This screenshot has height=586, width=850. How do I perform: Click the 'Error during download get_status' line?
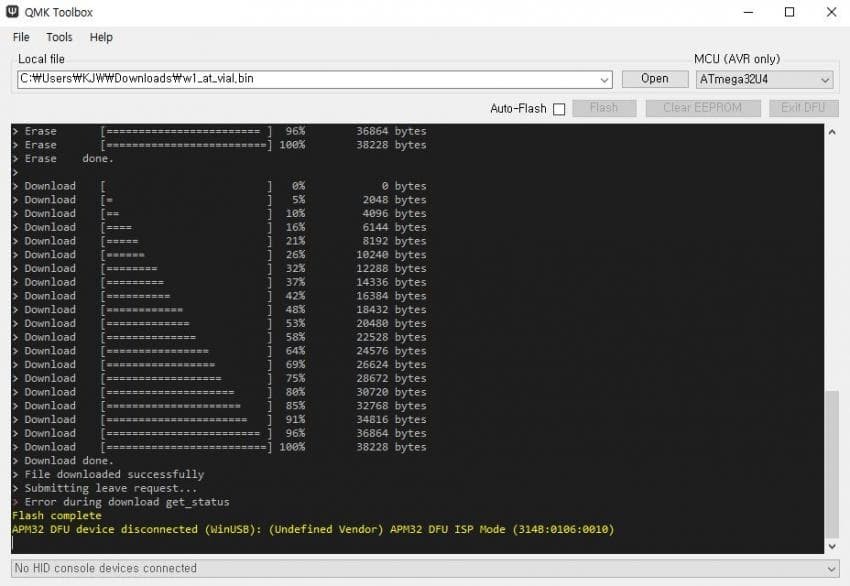point(121,502)
